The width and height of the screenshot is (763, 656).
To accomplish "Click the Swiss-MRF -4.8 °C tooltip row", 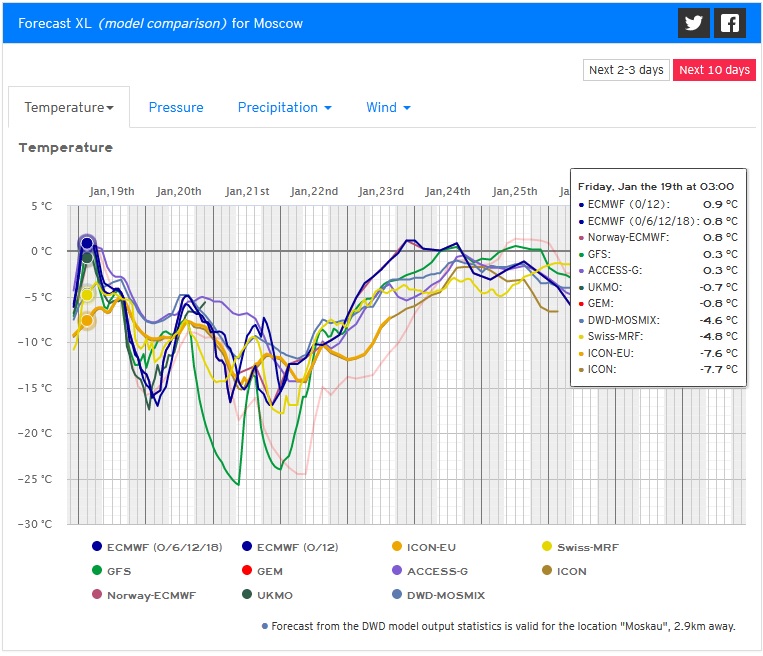I will point(658,336).
